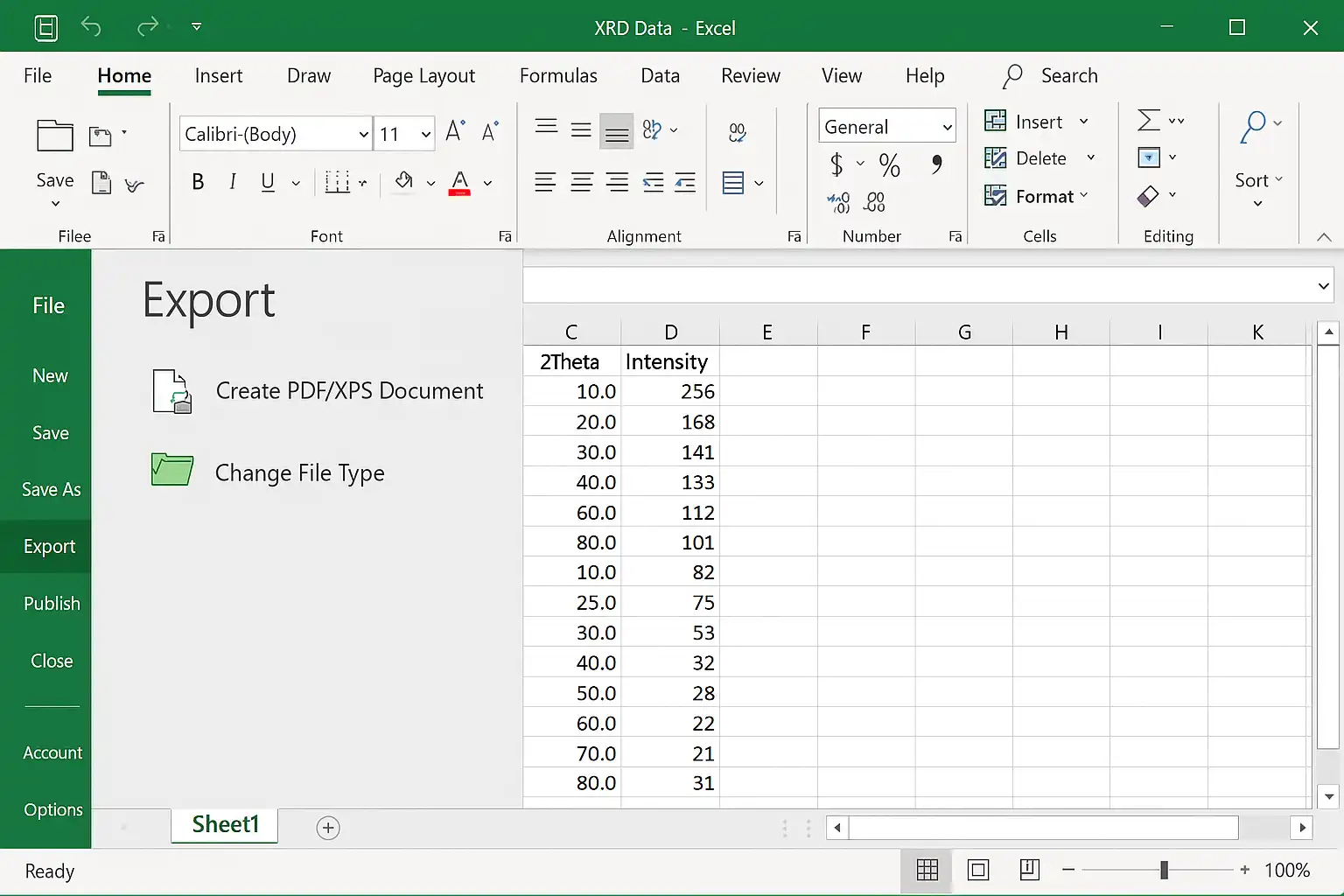Image resolution: width=1344 pixels, height=896 pixels.
Task: Click Change File Type option
Action: click(299, 473)
